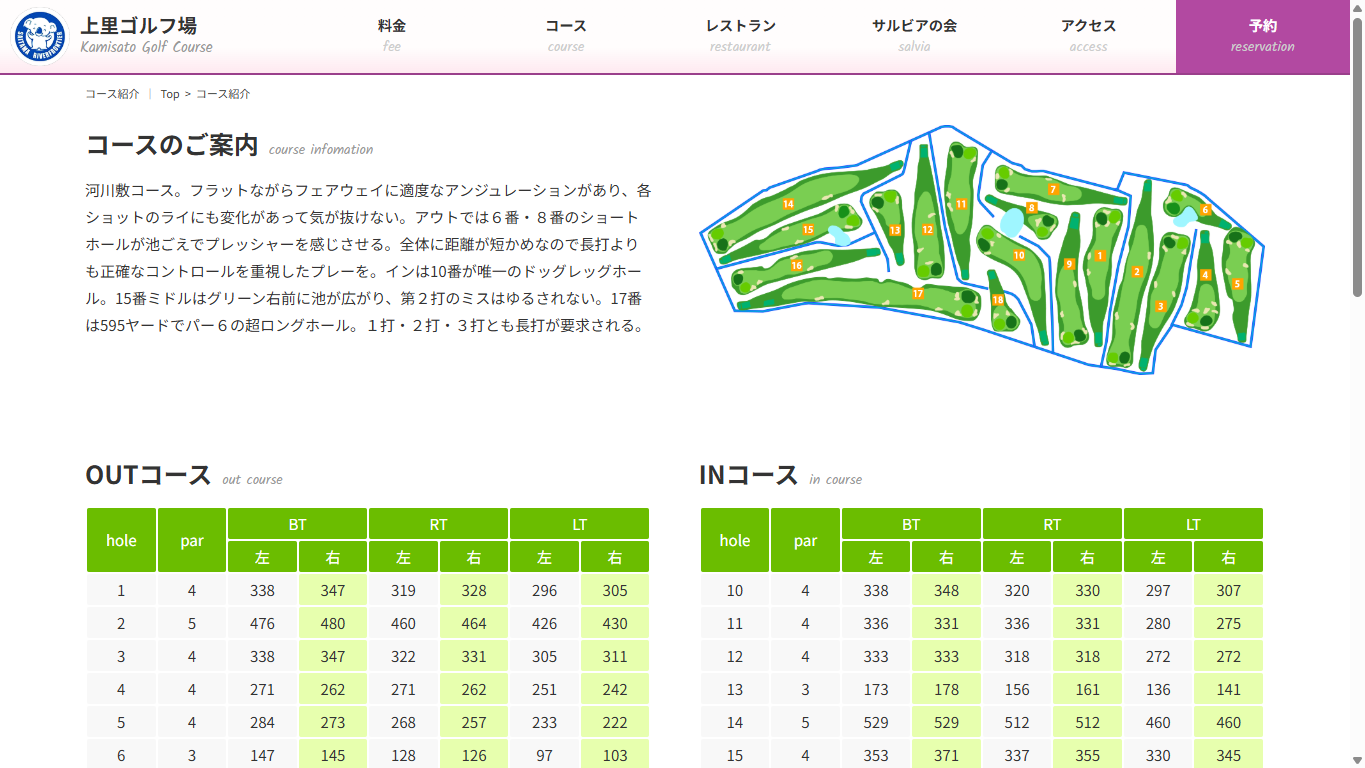Viewport: 1365px width, 768px height.
Task: Click the Kamisato Golf Course koala logo
Action: coord(39,37)
